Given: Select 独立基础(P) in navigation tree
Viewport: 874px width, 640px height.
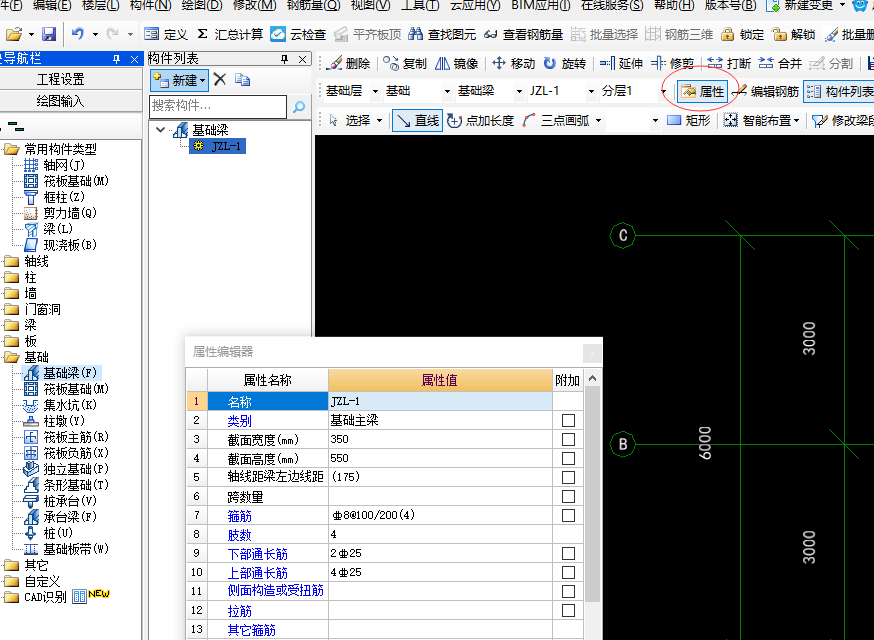Looking at the screenshot, I should pyautogui.click(x=67, y=469).
